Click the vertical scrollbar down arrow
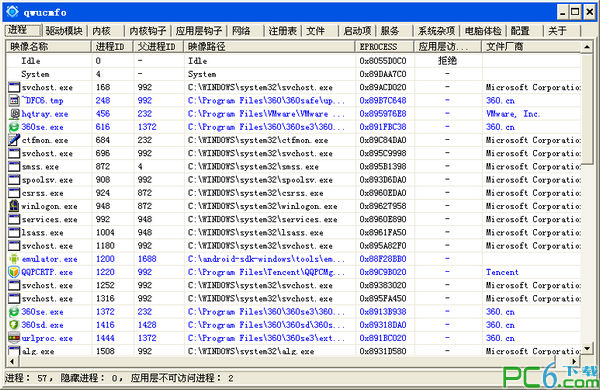The width and height of the screenshot is (600, 390). click(x=587, y=349)
